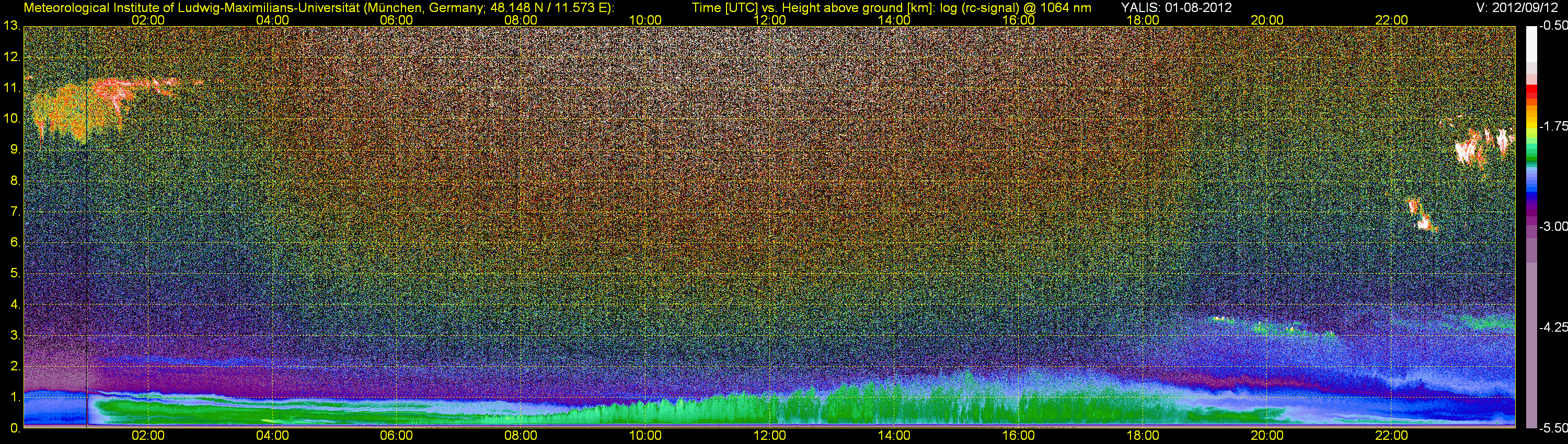Click the 12:00 label on the bottom time axis
Screen dimensions: 1568x444
(769, 436)
